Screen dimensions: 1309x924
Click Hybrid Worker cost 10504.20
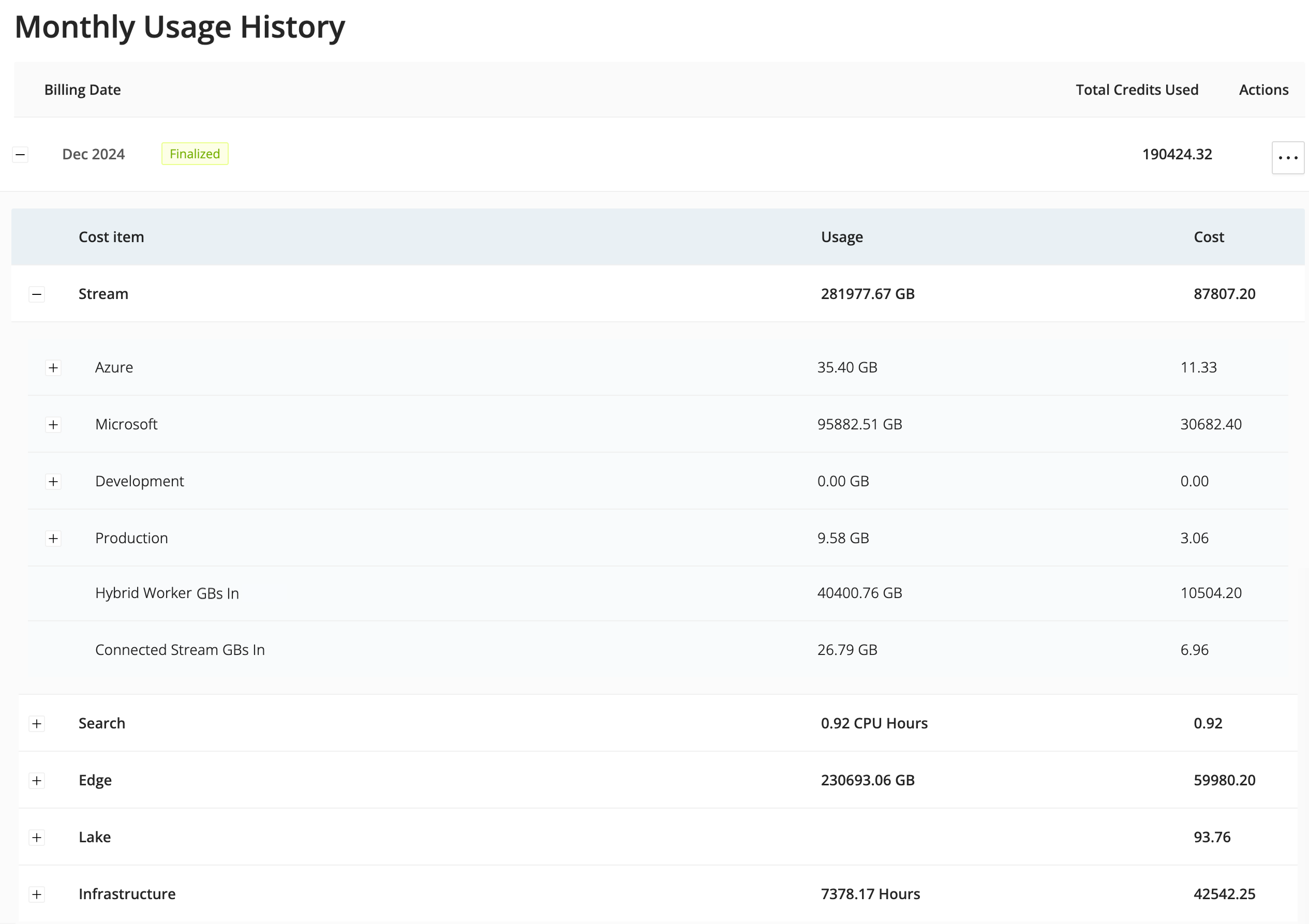point(1211,593)
